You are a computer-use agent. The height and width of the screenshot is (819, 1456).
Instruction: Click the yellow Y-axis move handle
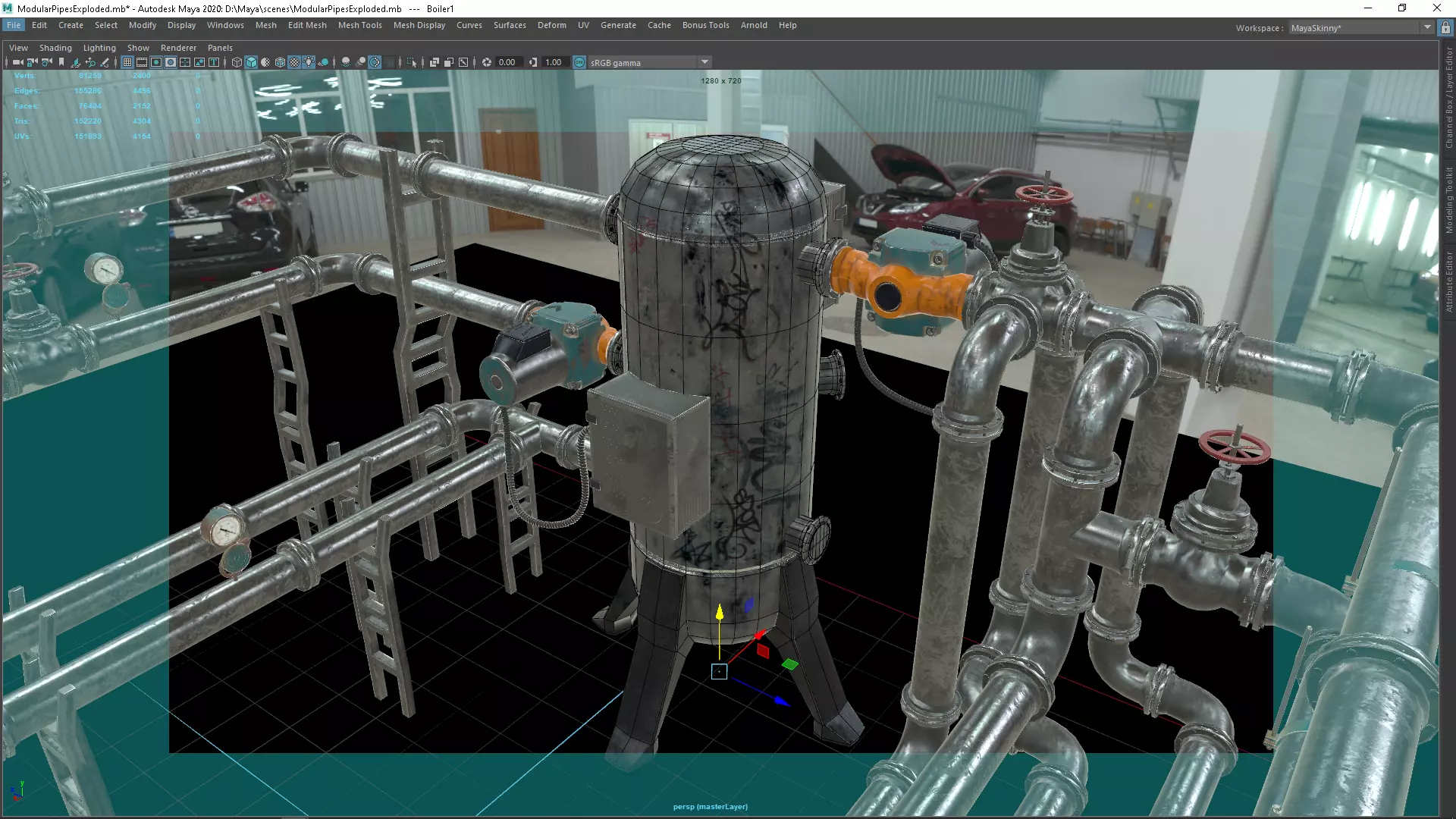tap(720, 611)
